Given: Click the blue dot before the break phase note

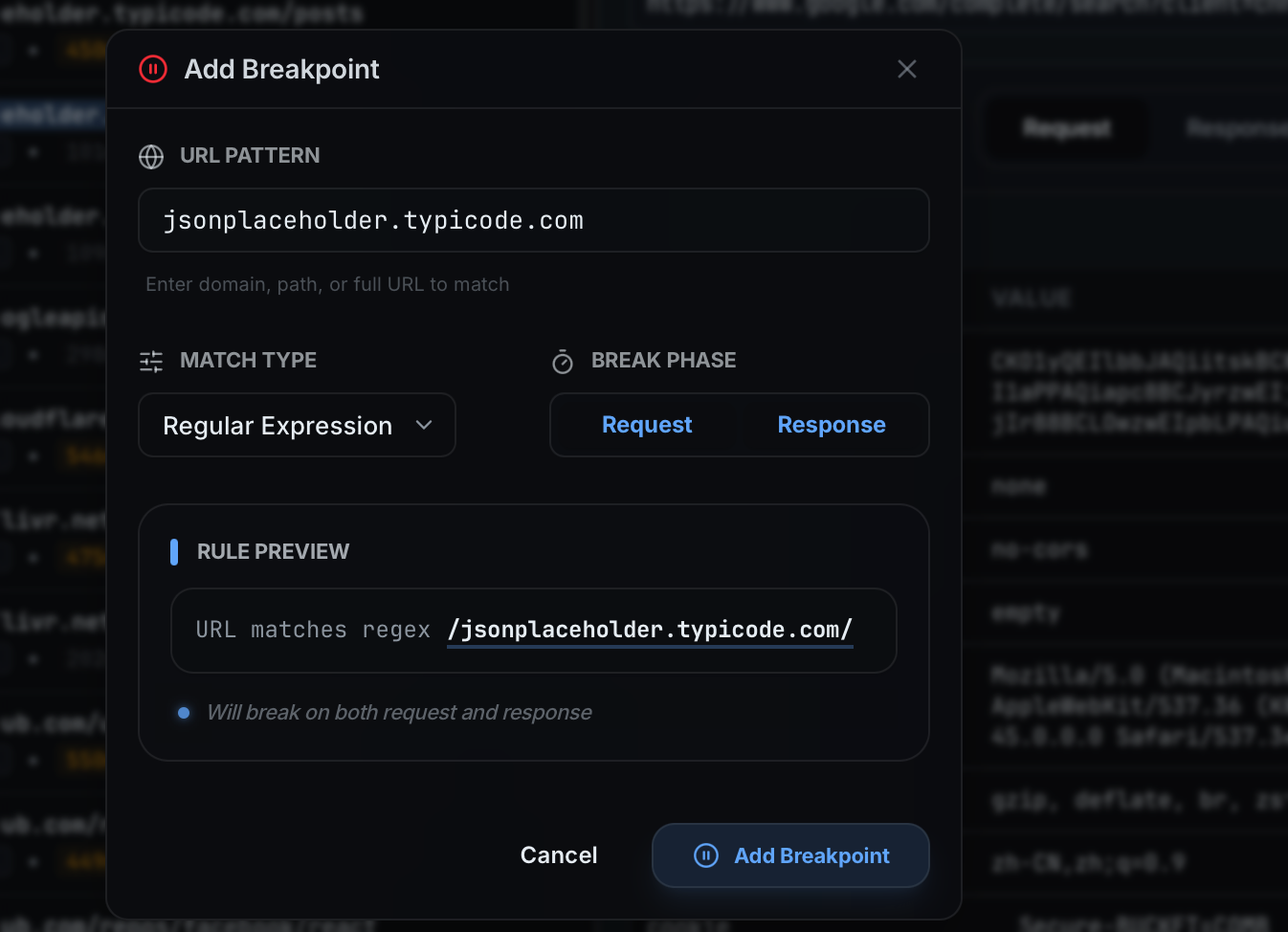Looking at the screenshot, I should [183, 713].
